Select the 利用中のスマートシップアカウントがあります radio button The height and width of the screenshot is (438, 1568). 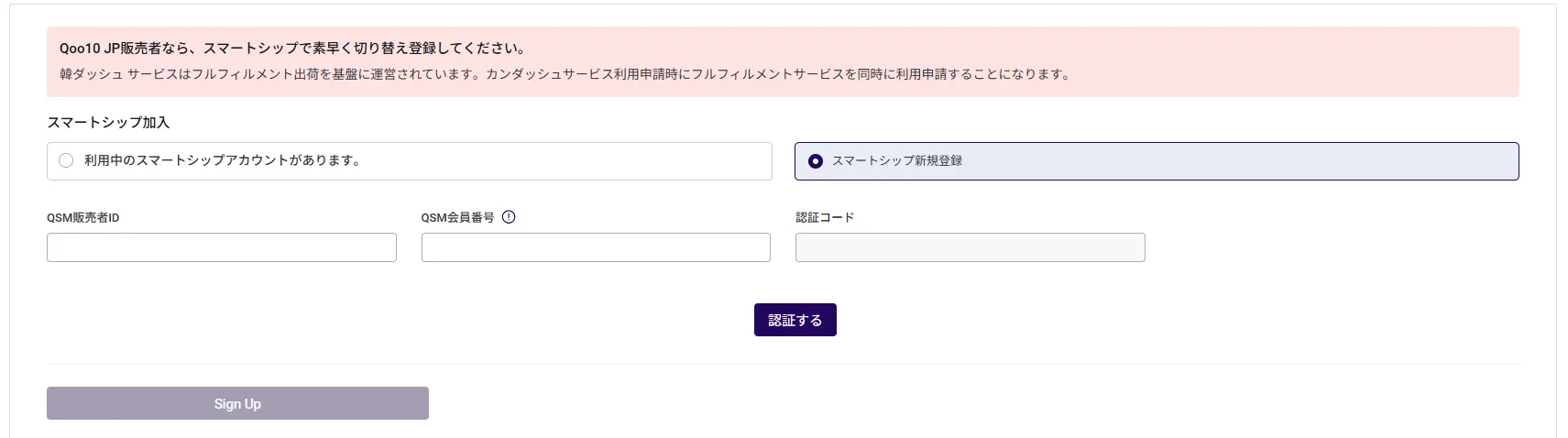click(x=66, y=160)
